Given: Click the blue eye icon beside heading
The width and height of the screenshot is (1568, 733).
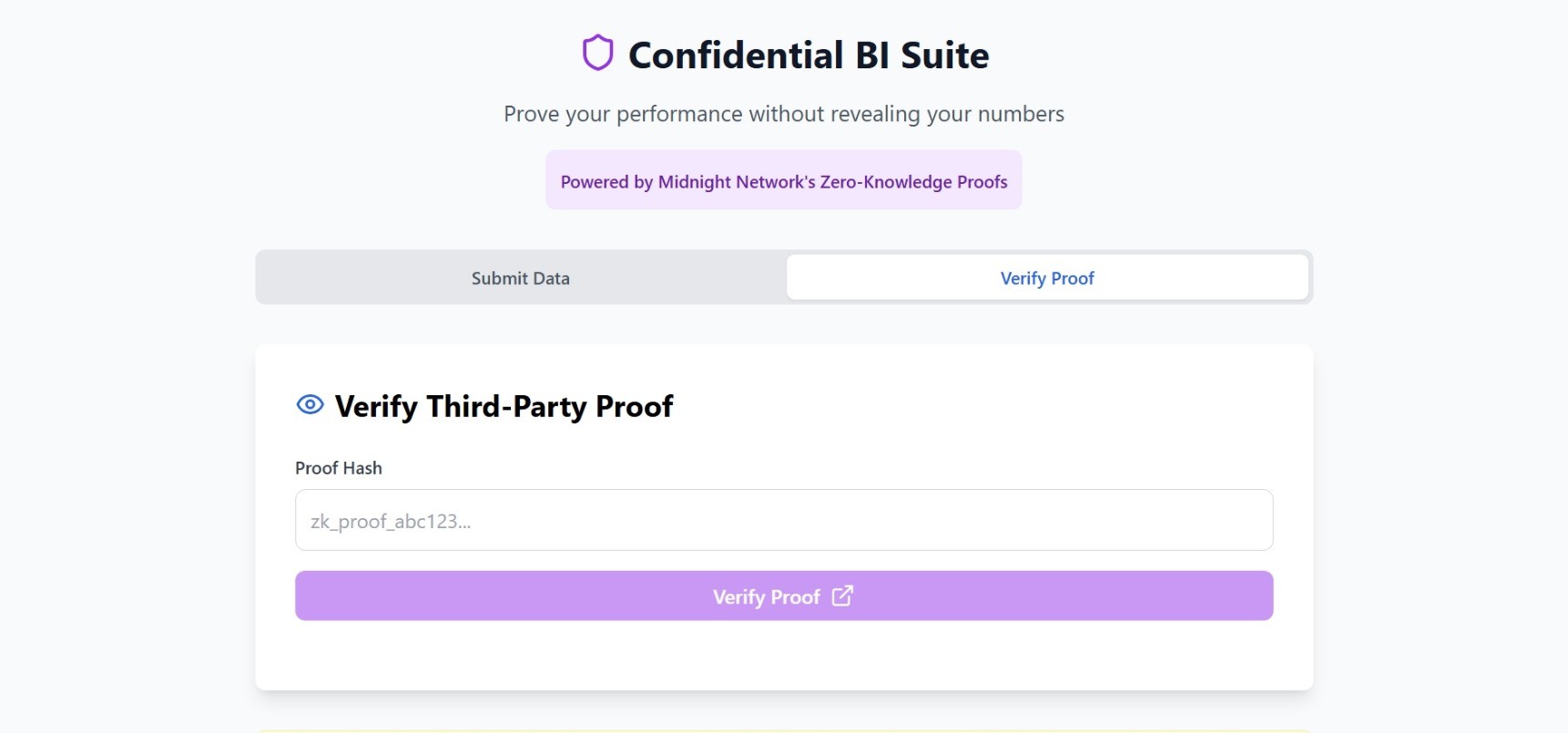Looking at the screenshot, I should click(x=310, y=404).
